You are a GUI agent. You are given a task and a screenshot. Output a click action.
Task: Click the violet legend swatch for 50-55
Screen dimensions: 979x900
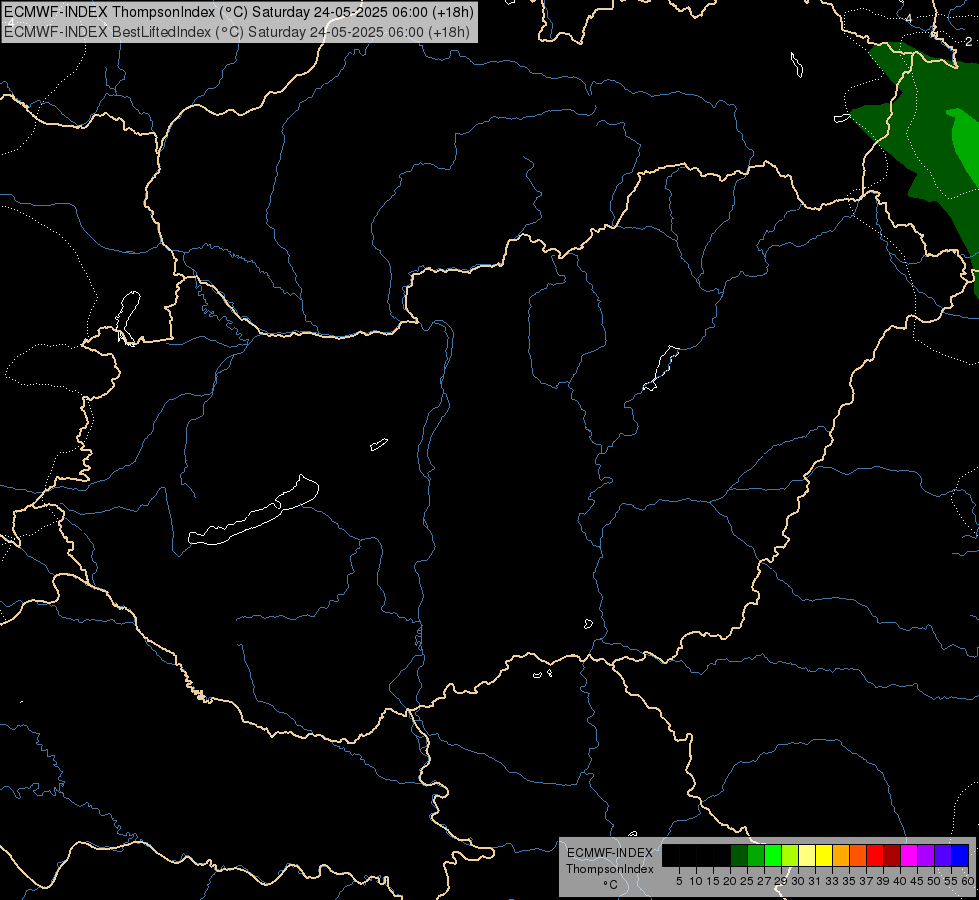click(x=943, y=855)
